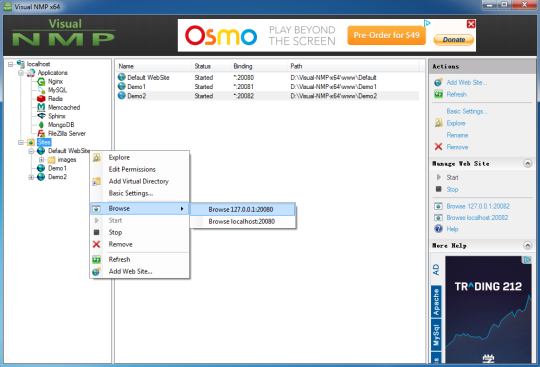Click the Status column header
This screenshot has height=367, width=540.
(x=211, y=66)
